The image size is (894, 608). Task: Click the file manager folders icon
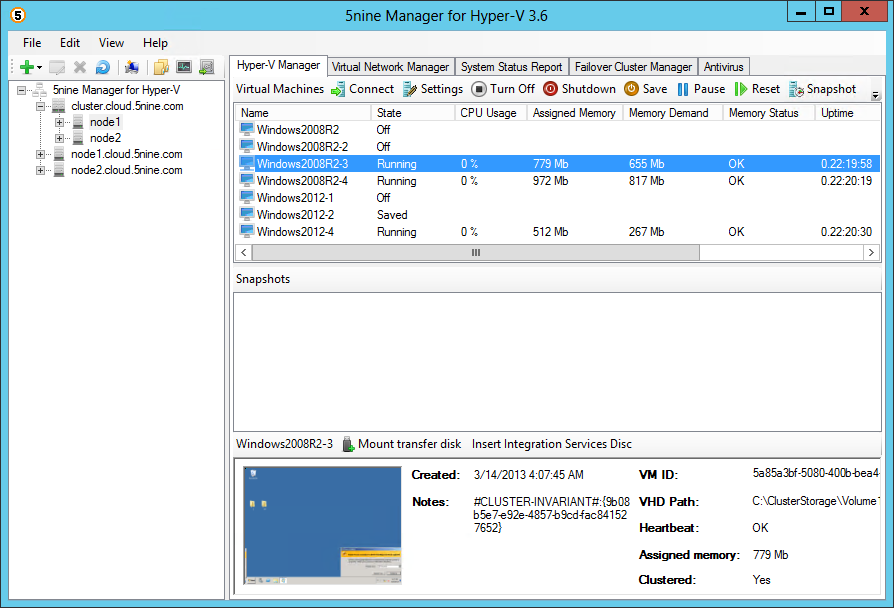[161, 67]
